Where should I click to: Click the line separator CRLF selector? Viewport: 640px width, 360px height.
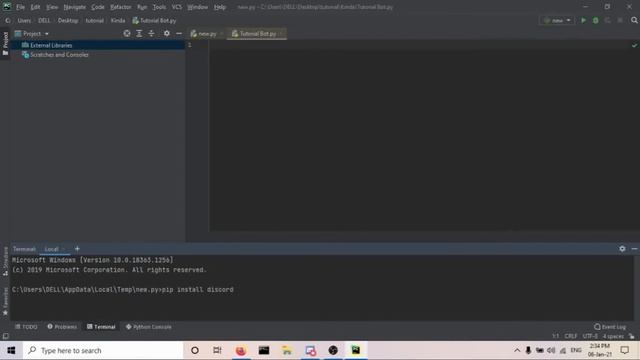click(x=571, y=336)
